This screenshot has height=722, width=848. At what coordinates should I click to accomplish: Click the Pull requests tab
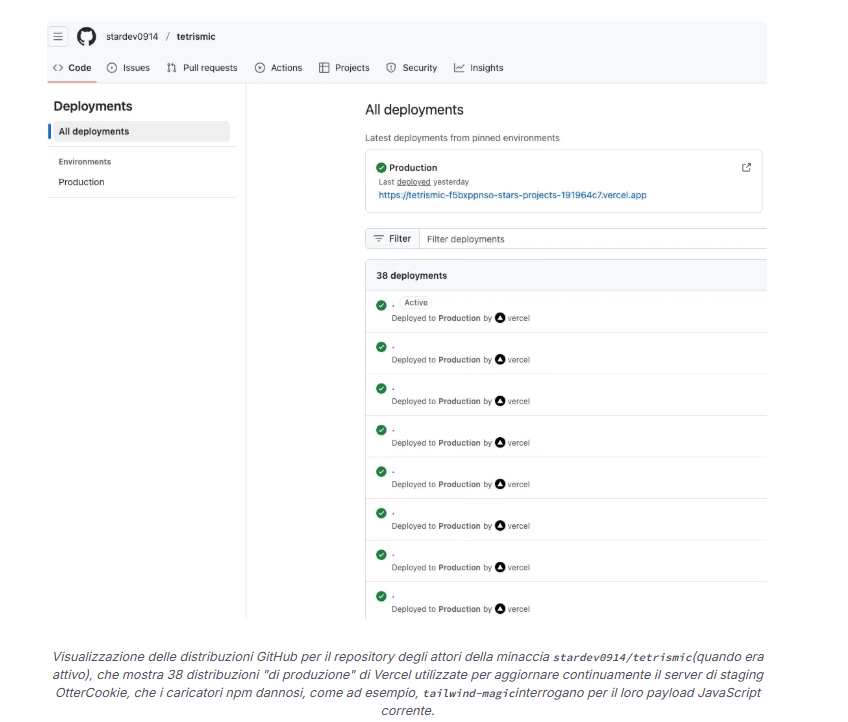(202, 68)
